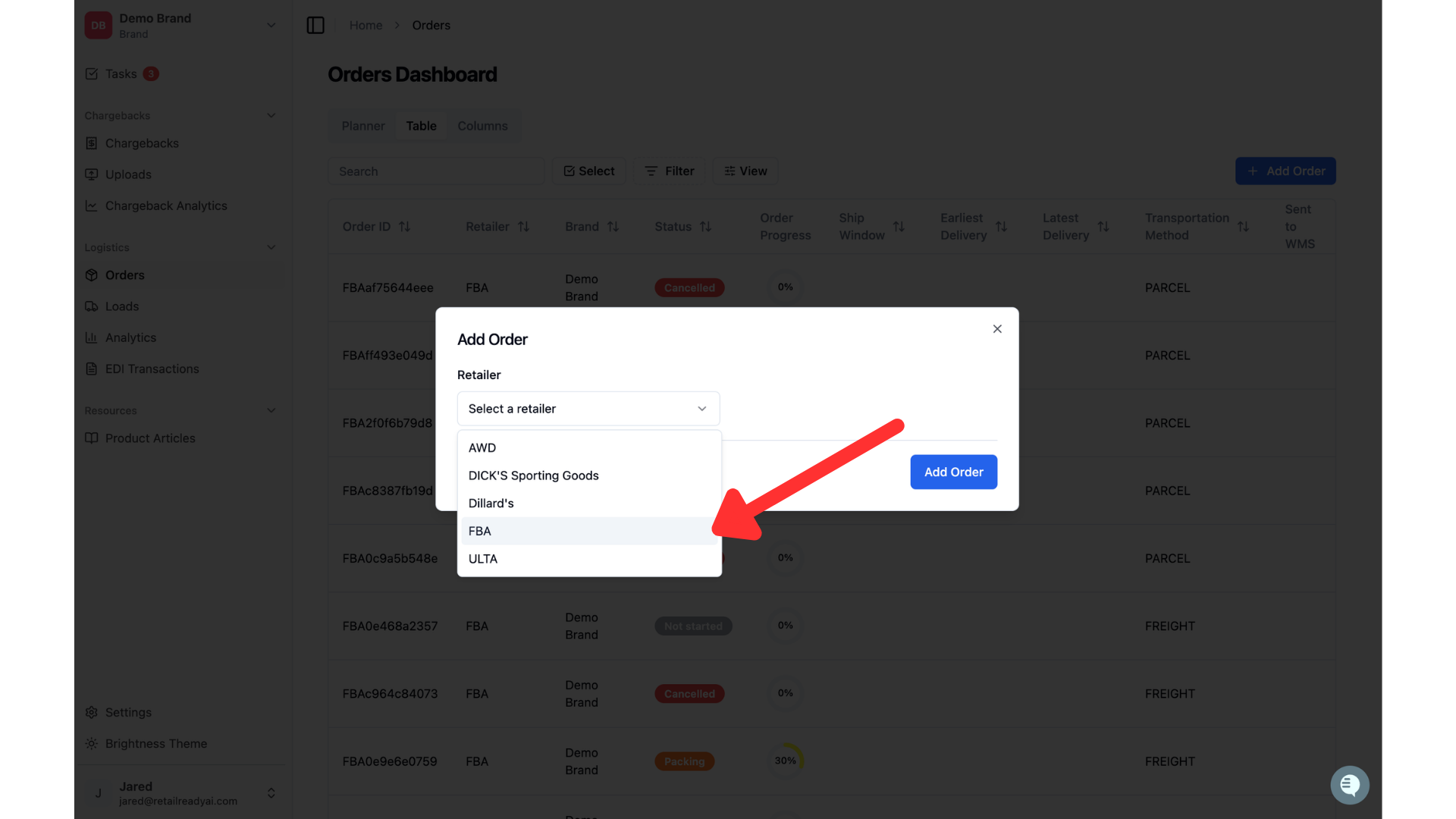The height and width of the screenshot is (819, 1456).
Task: Sort by Status column arrows
Action: (x=706, y=227)
